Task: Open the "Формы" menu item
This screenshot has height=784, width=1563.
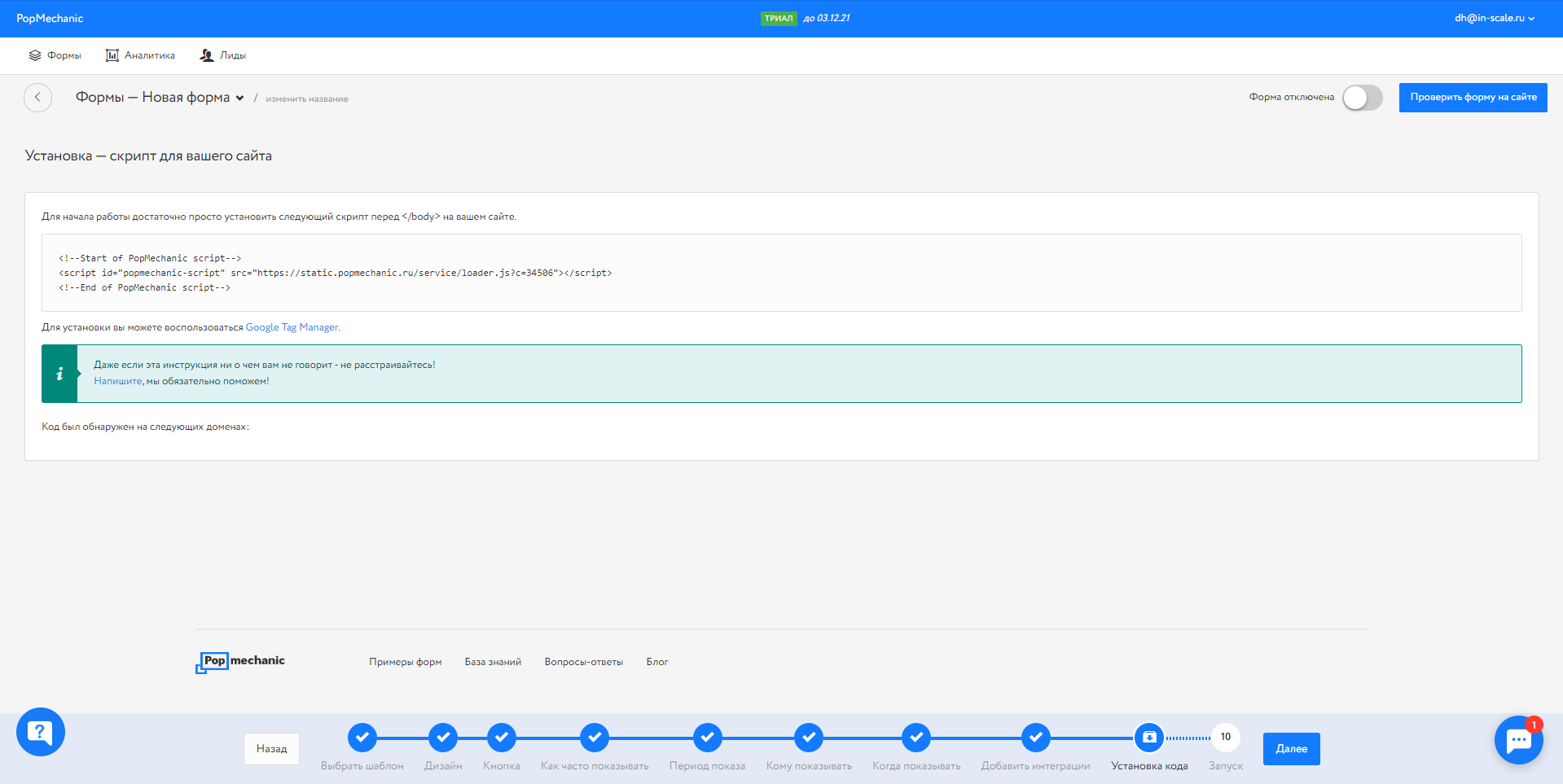Action: (55, 55)
